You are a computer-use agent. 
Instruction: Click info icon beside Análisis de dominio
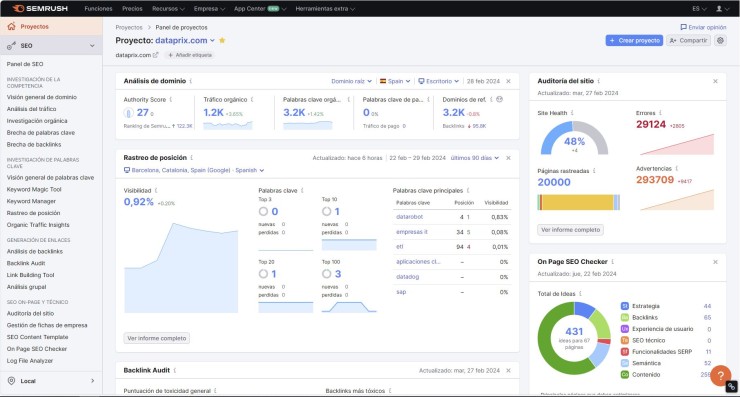[x=191, y=81]
